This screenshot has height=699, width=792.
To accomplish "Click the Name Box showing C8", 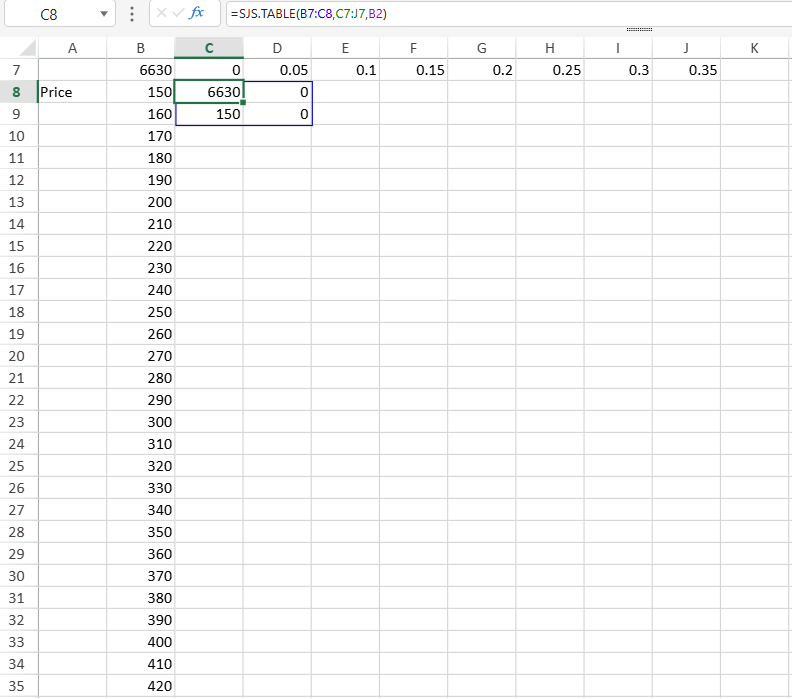I will tap(50, 14).
